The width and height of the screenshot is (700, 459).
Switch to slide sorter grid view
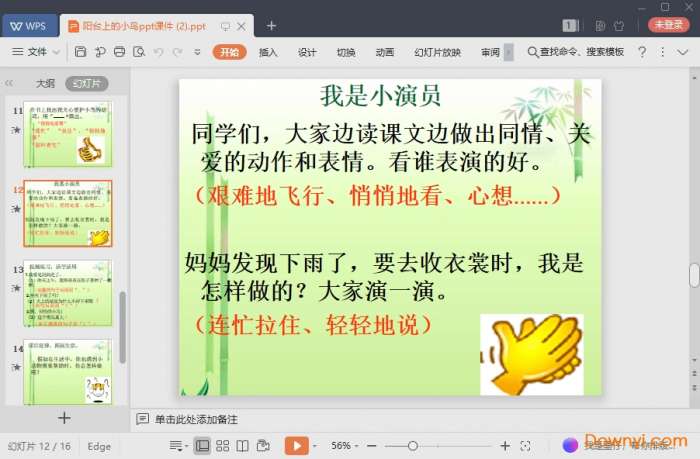pos(222,446)
